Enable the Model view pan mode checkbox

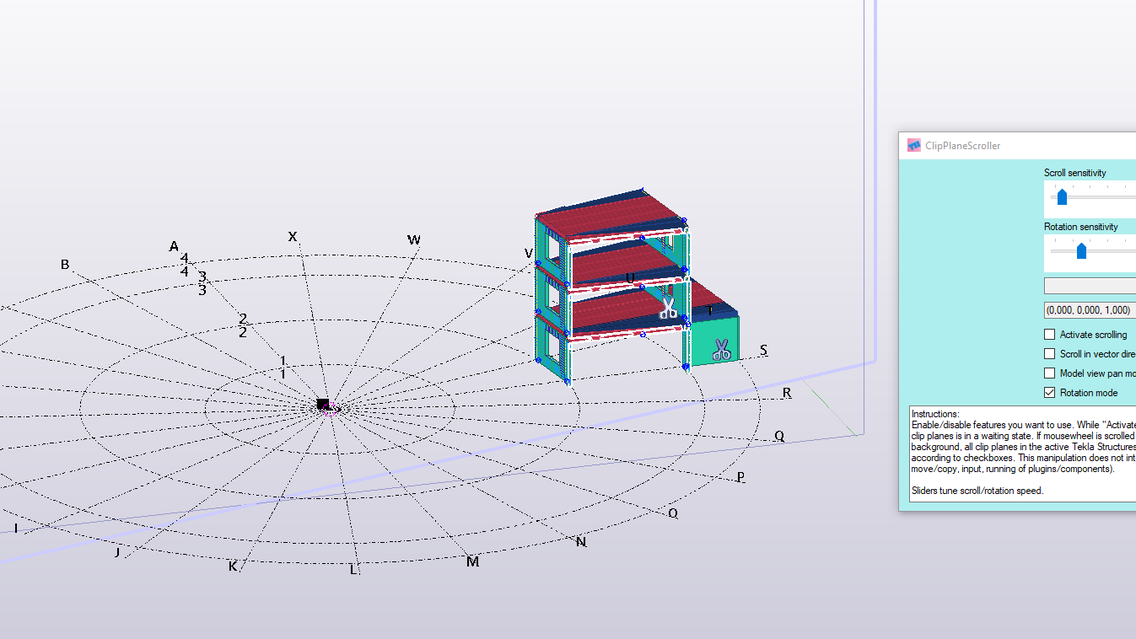click(x=1049, y=372)
